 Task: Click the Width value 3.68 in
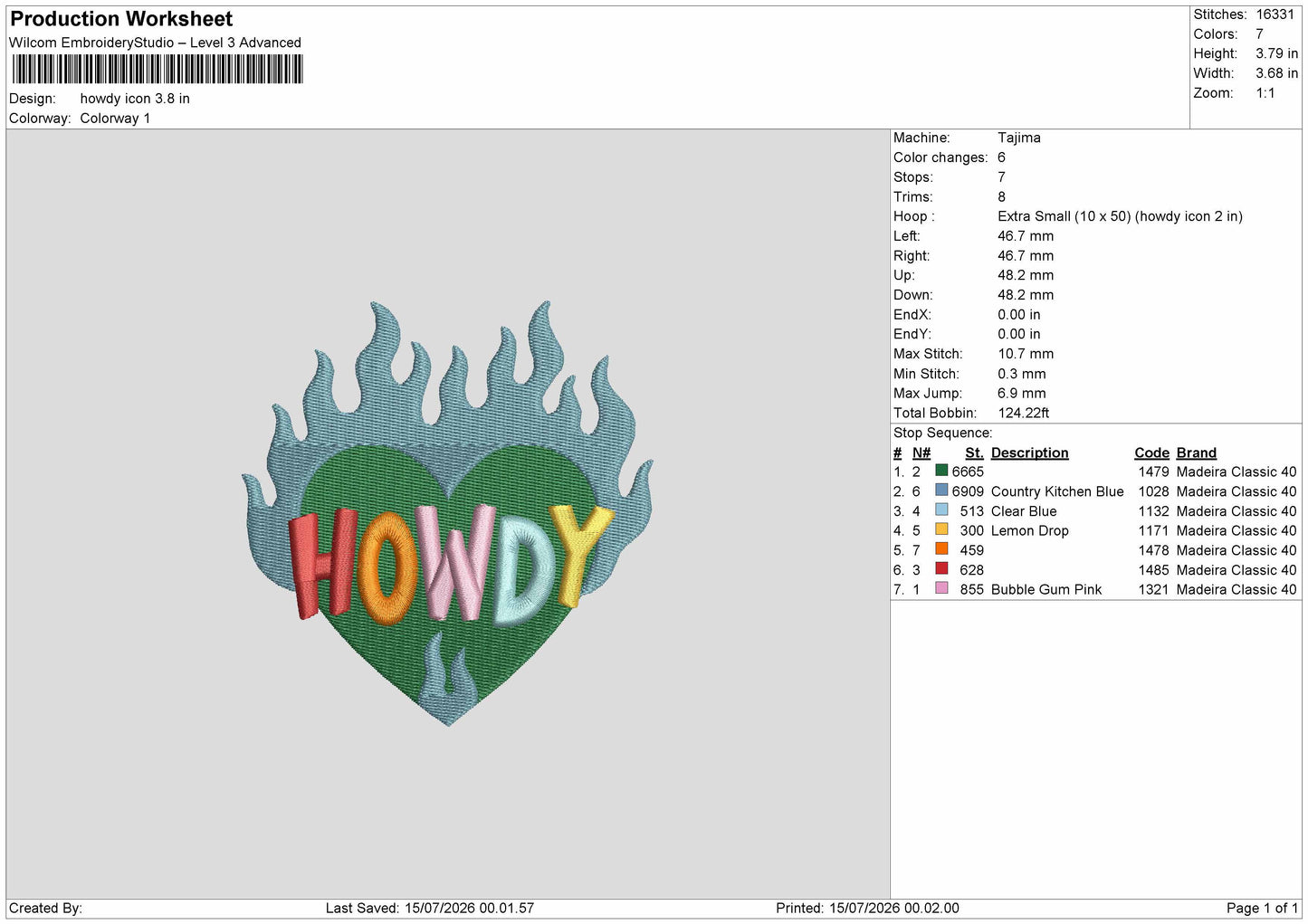click(1276, 73)
